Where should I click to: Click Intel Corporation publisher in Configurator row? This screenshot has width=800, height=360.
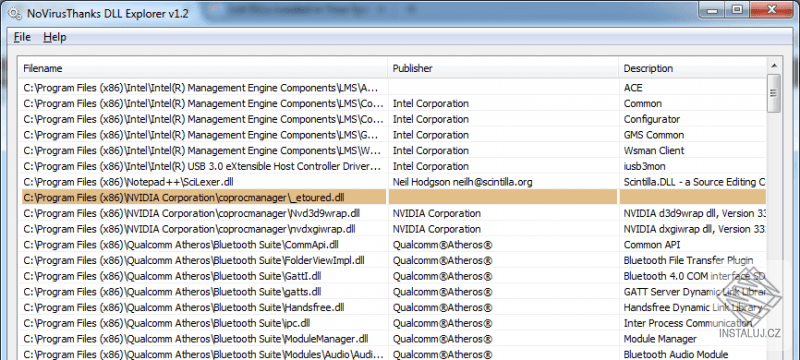(431, 119)
